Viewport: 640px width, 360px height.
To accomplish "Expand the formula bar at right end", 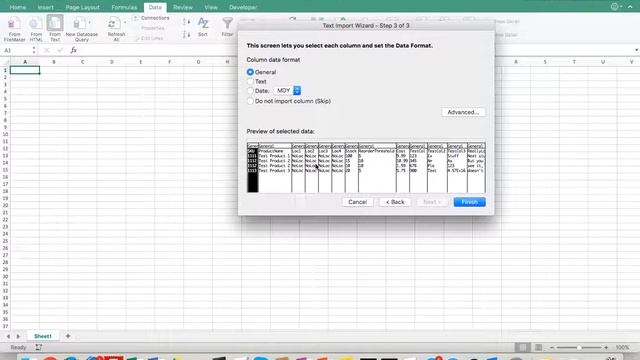I will (x=636, y=50).
